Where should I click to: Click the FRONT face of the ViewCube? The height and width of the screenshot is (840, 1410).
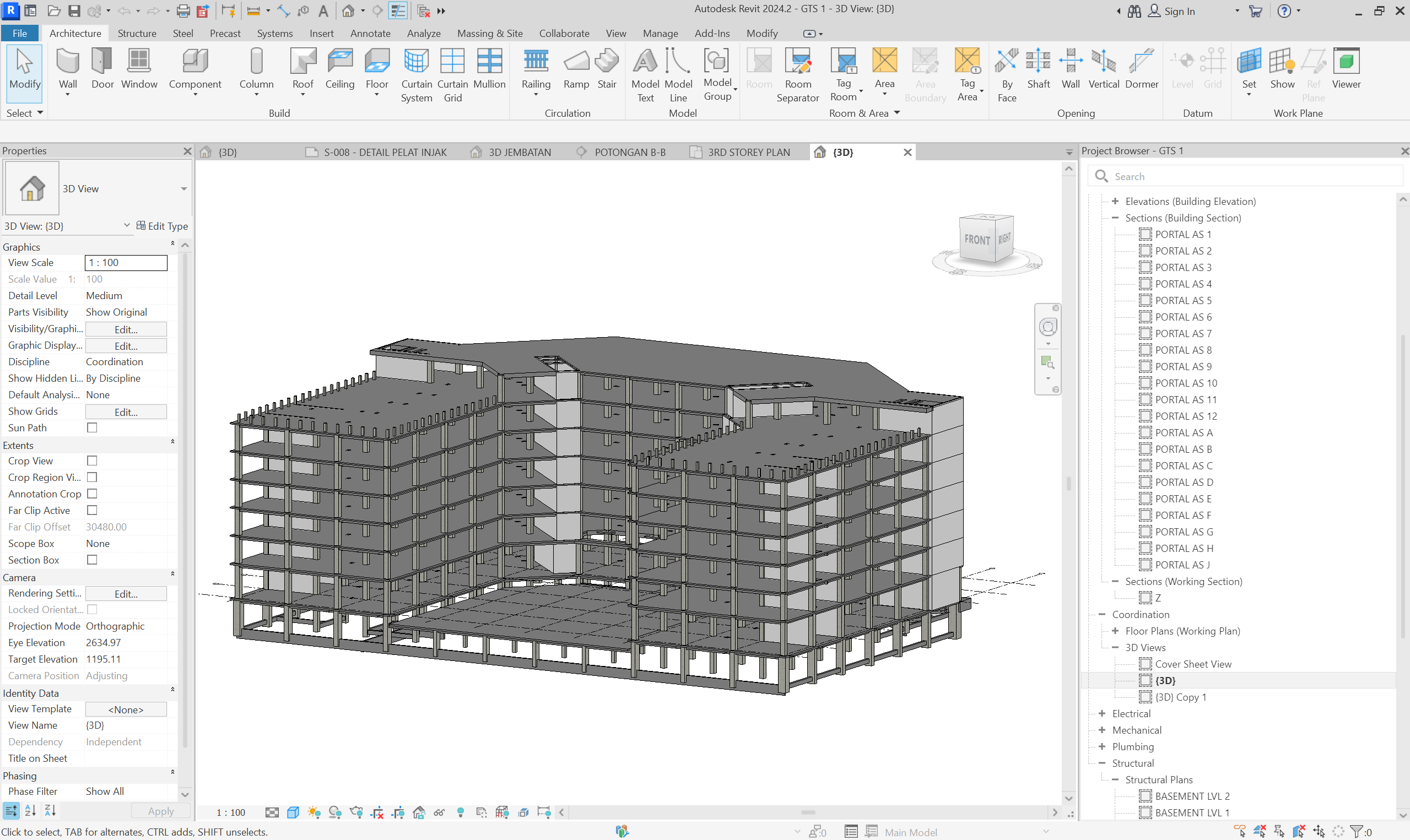pos(976,240)
